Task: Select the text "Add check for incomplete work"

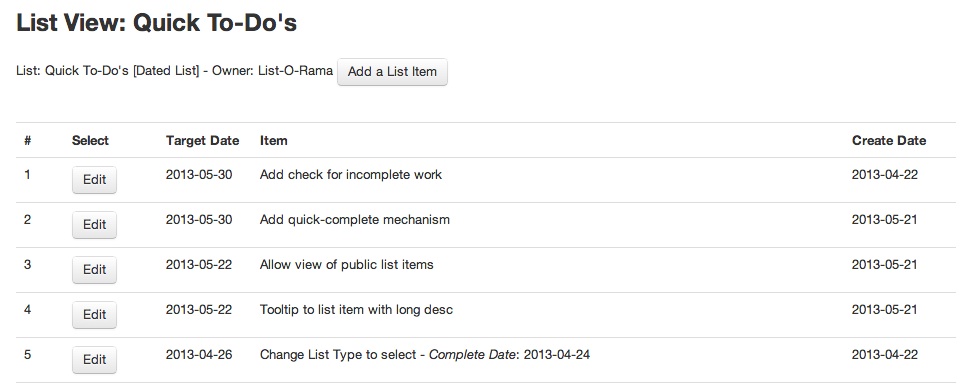Action: click(x=351, y=175)
